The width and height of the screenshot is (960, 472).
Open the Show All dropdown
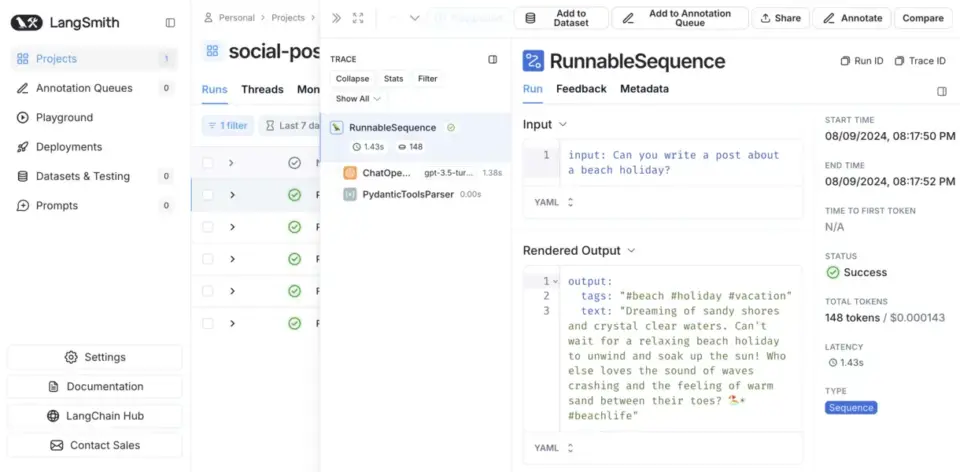coord(358,99)
